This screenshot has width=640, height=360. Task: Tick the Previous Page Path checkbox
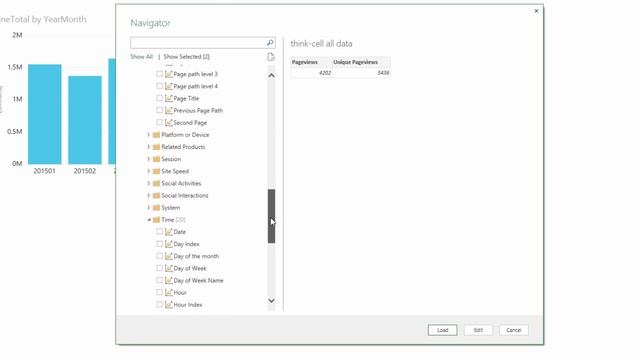click(x=160, y=110)
